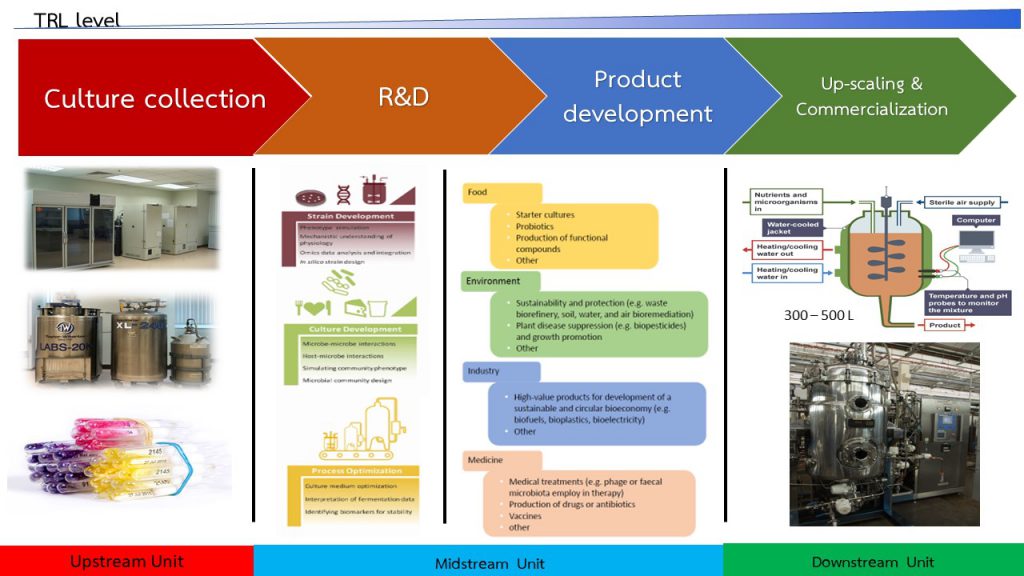The width and height of the screenshot is (1024, 576).
Task: Select the liquid nitrogen tanks photo
Action: coord(122,340)
